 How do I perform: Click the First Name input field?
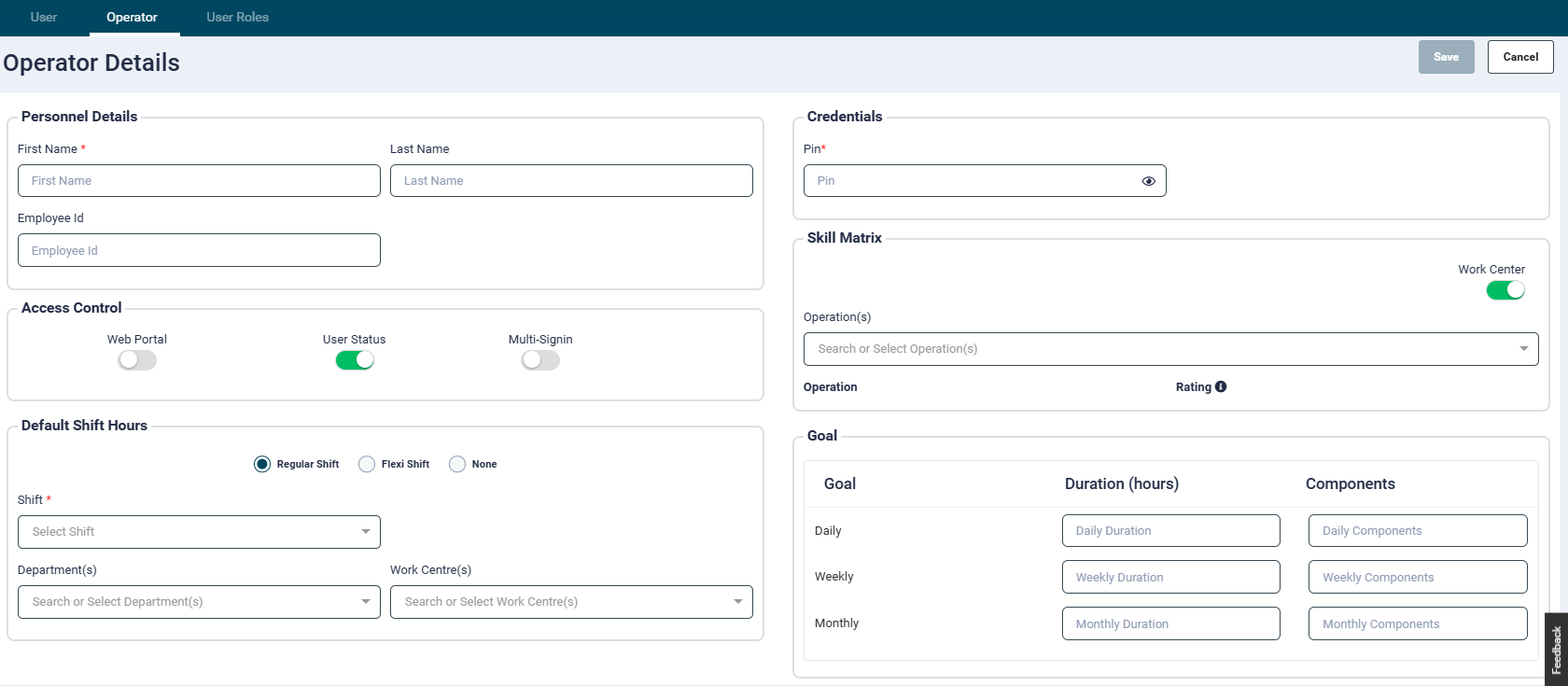[199, 181]
